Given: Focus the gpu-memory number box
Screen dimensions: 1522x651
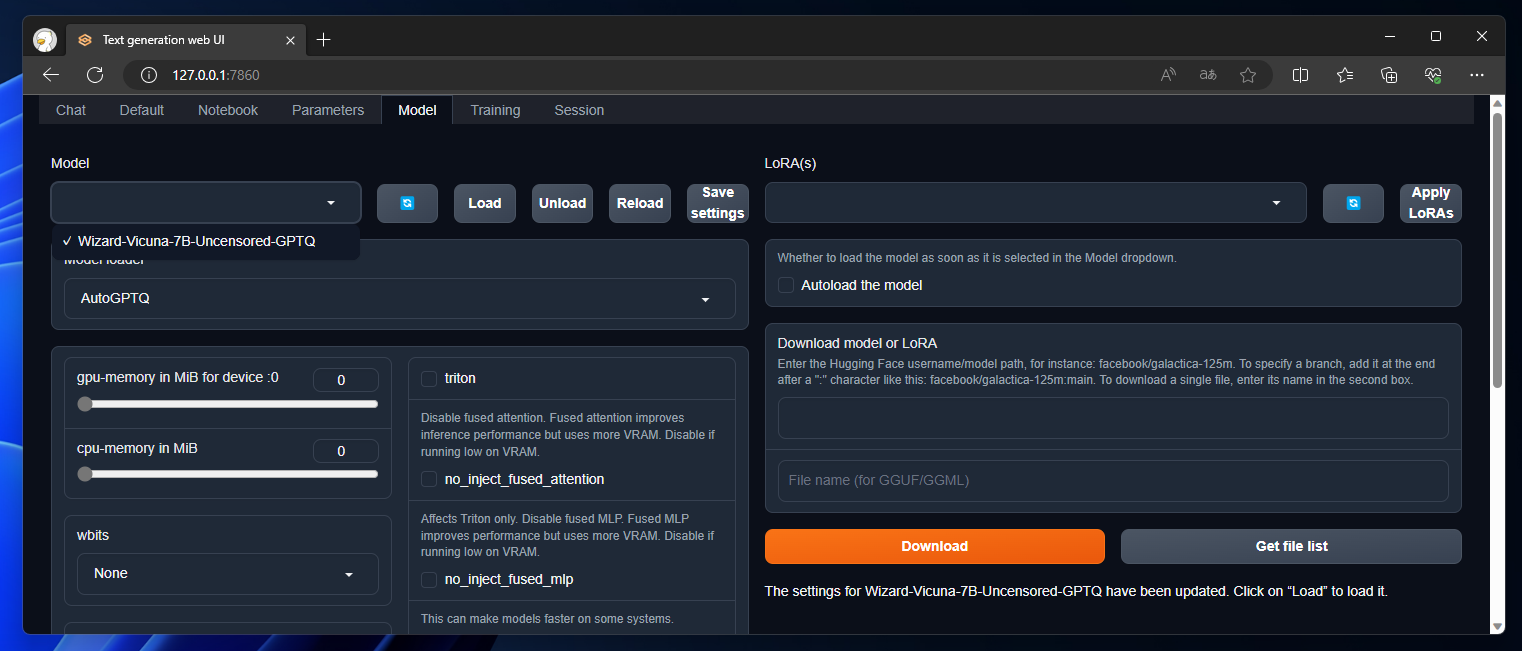Looking at the screenshot, I should [x=346, y=380].
